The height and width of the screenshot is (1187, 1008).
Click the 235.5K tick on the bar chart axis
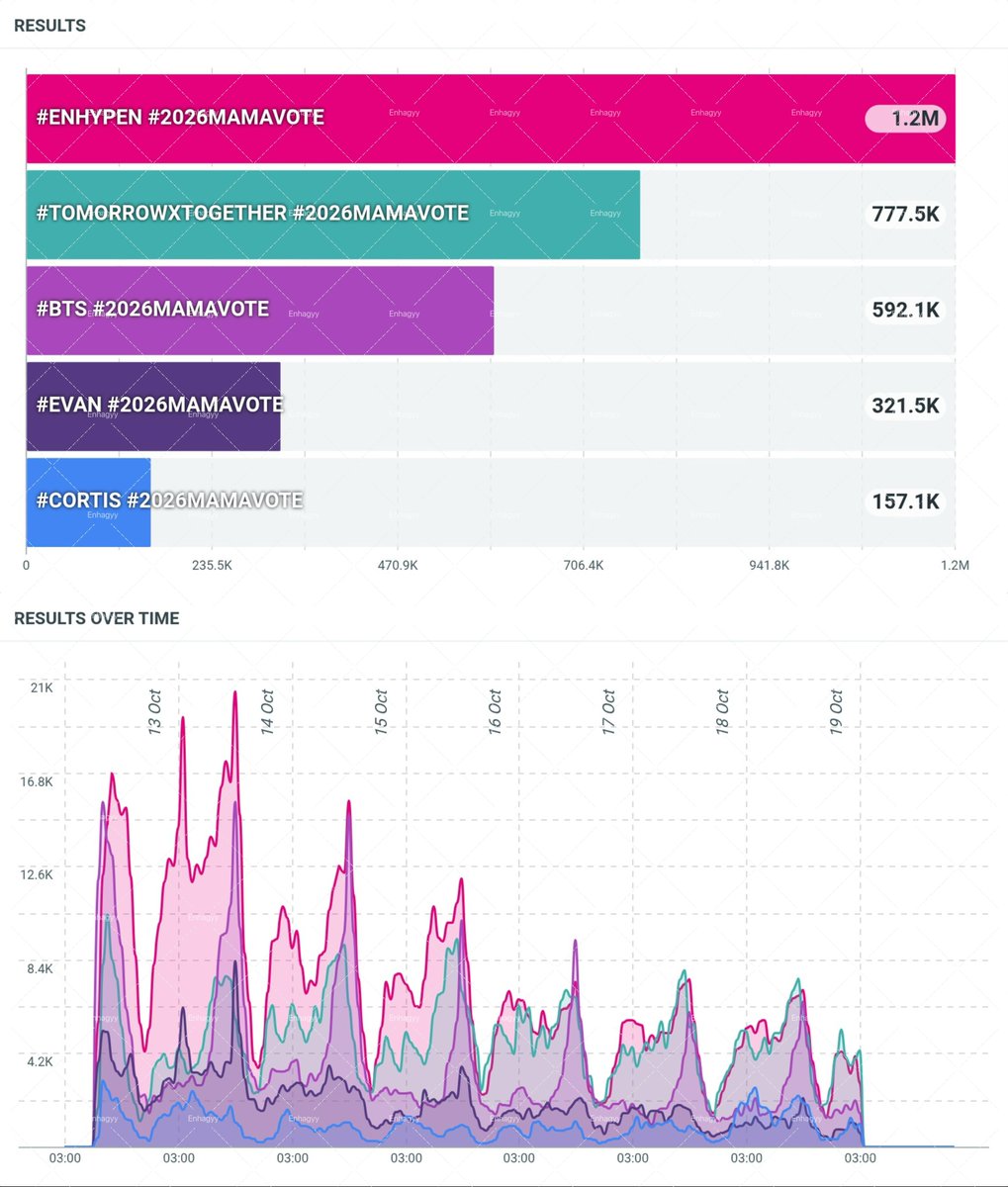pyautogui.click(x=212, y=566)
